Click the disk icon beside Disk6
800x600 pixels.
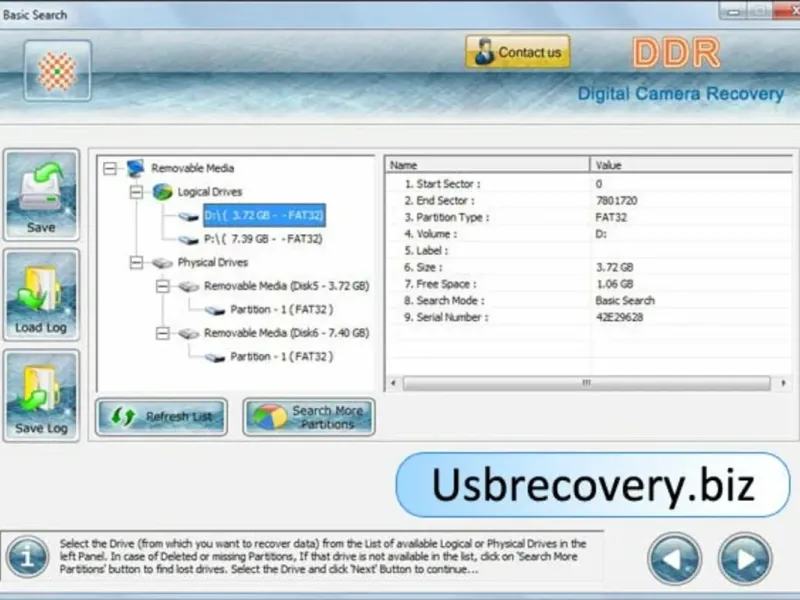pyautogui.click(x=189, y=334)
